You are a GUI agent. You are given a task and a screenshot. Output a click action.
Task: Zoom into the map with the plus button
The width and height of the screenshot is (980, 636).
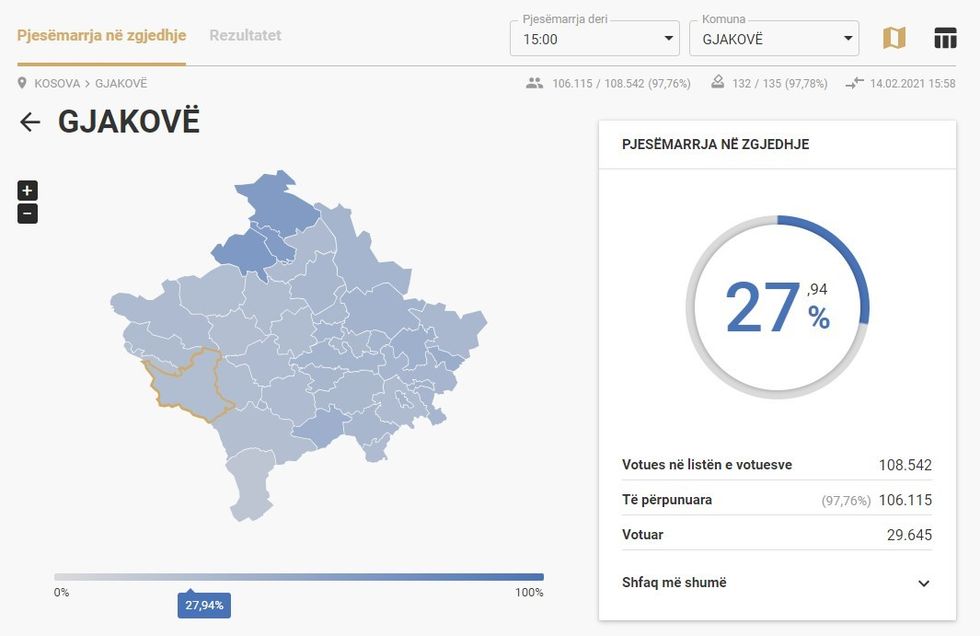(x=27, y=190)
